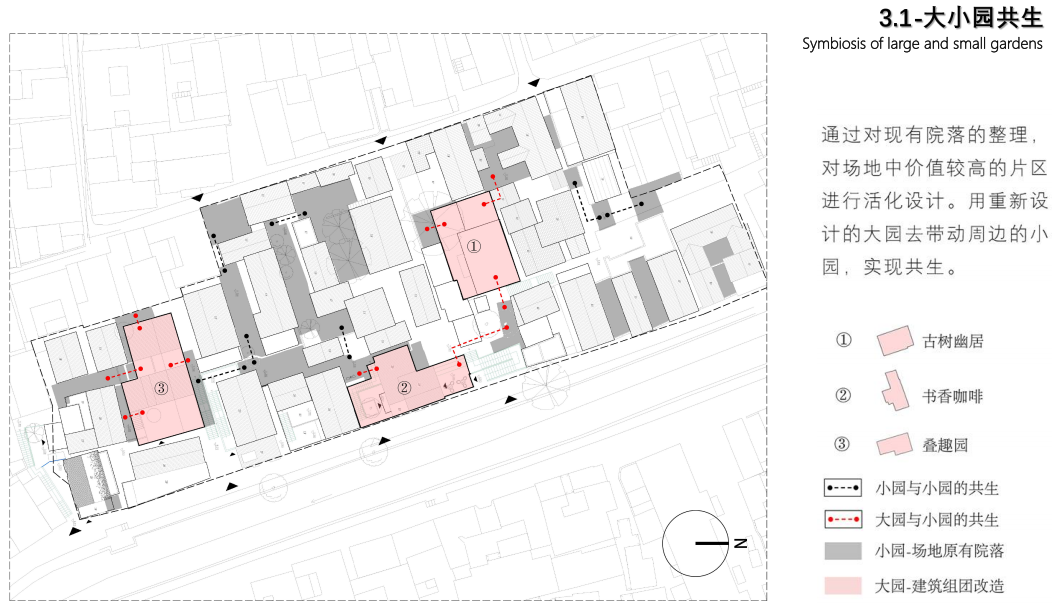Click the text line 园，实现共生。
This screenshot has height=603, width=1063.
[x=891, y=267]
